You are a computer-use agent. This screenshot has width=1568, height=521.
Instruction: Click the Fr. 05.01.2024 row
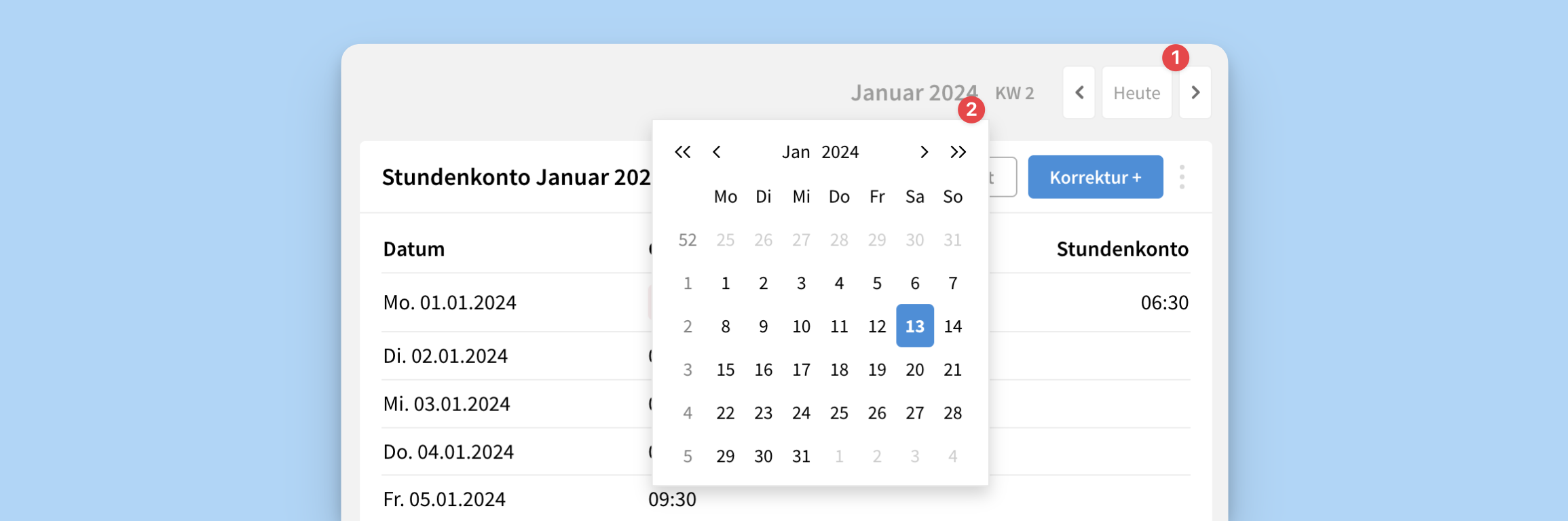point(444,499)
